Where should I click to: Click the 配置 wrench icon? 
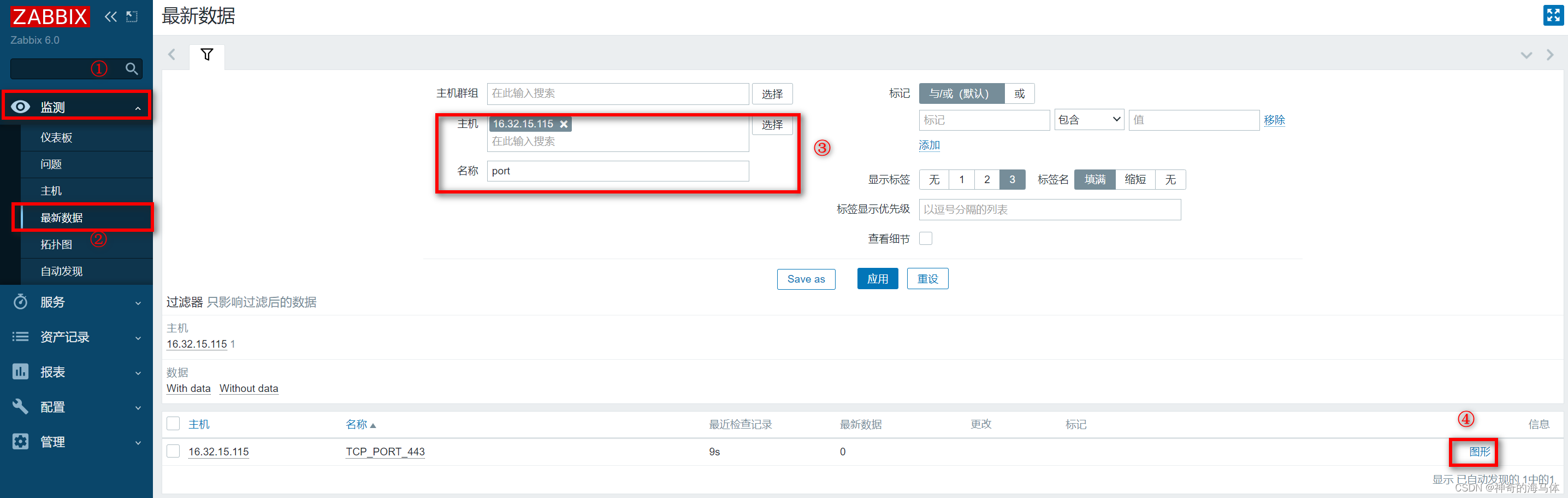coord(20,406)
